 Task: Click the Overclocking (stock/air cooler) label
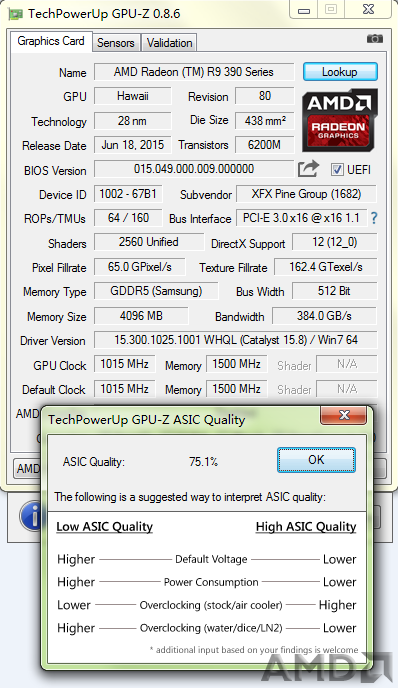click(x=211, y=605)
